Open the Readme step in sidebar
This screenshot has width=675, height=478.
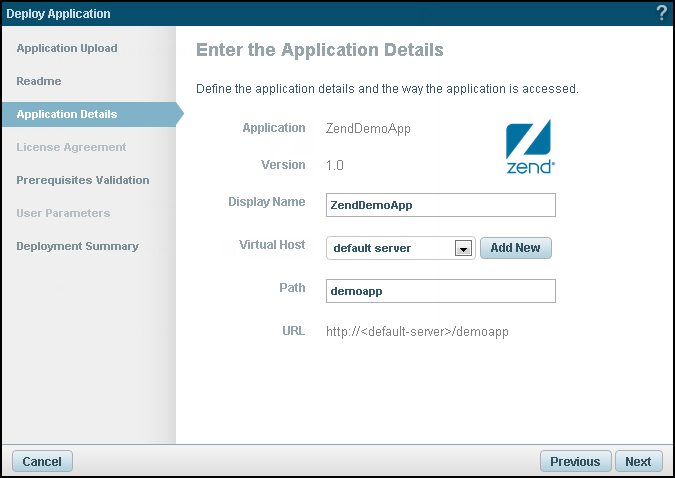pos(39,81)
